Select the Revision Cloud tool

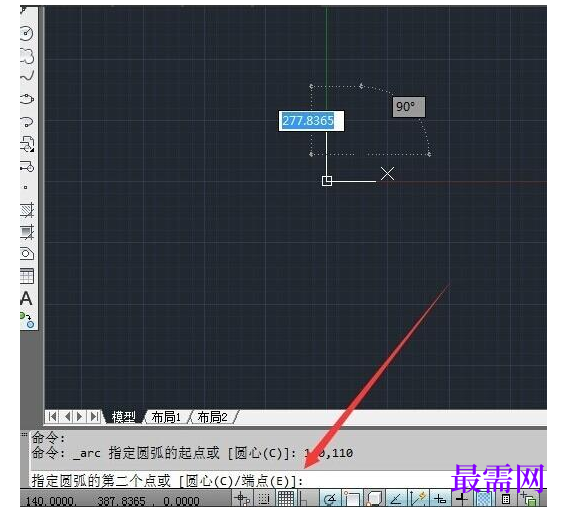[27, 56]
